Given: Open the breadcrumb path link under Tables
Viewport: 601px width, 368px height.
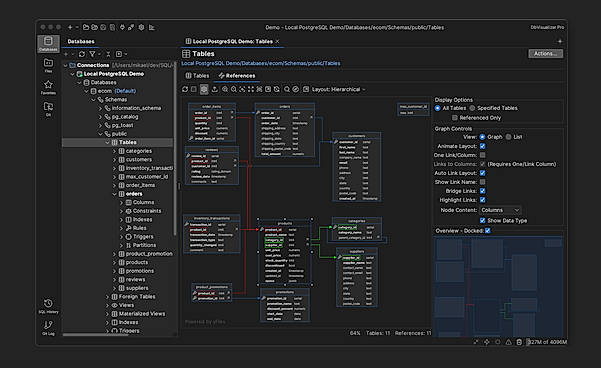Looking at the screenshot, I should click(261, 63).
